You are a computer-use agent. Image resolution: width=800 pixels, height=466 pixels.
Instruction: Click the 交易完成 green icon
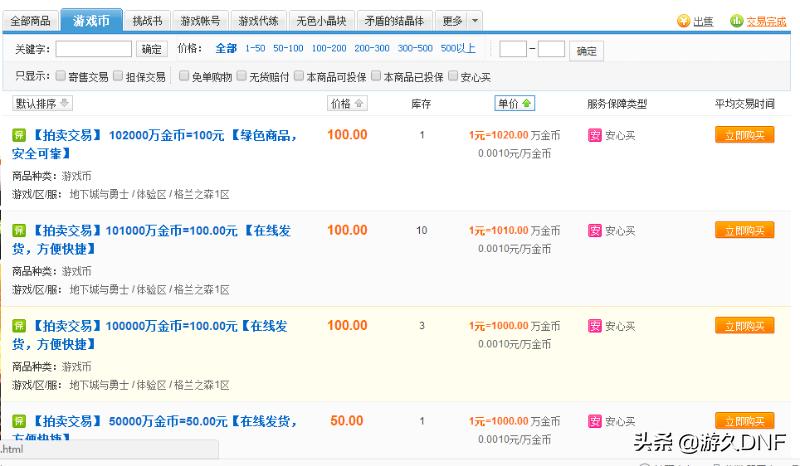pos(736,21)
